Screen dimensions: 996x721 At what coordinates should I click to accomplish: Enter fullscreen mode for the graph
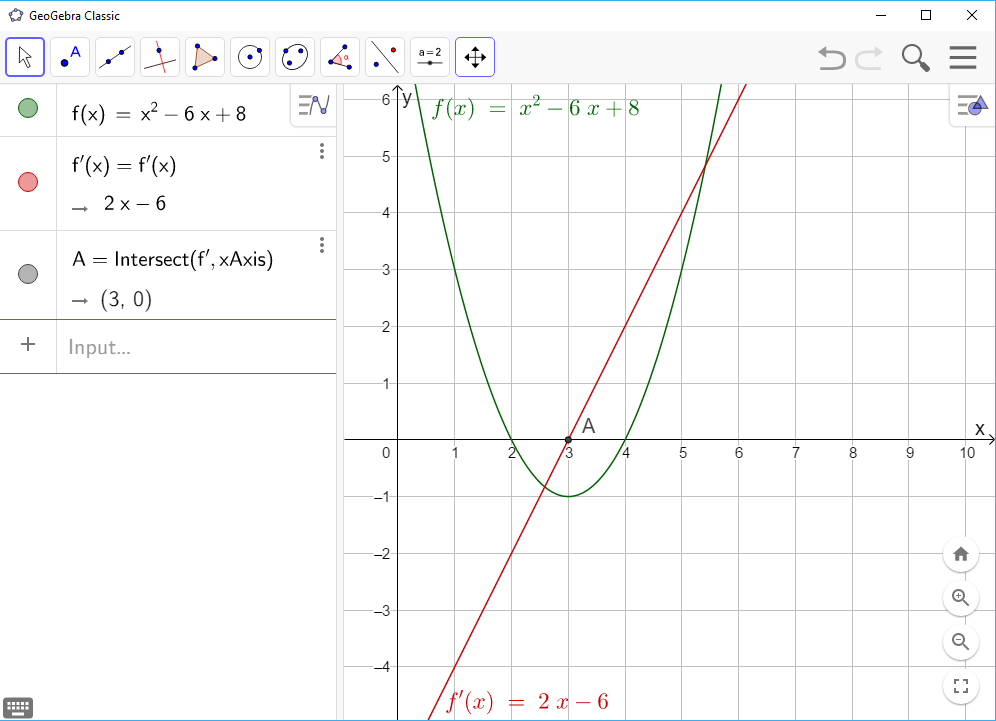pos(961,686)
